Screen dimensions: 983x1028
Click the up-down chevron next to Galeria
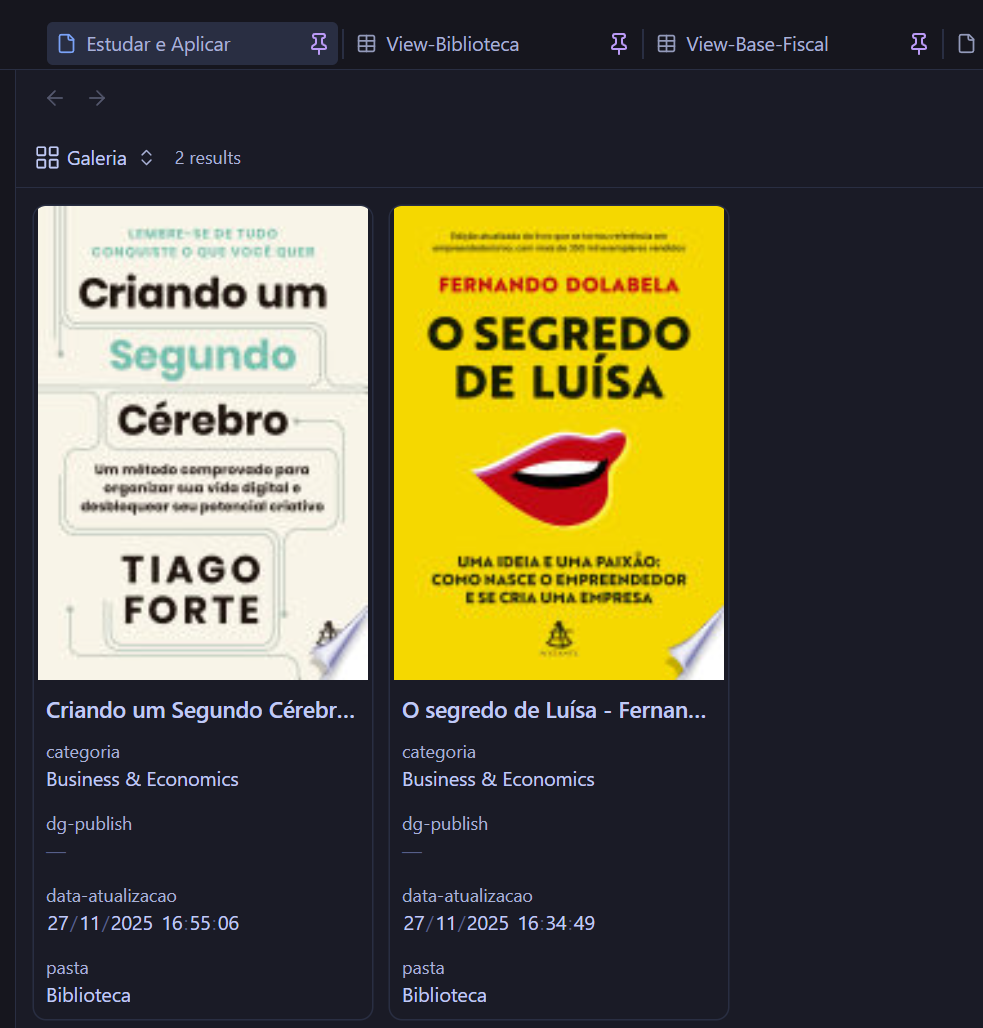[x=146, y=158]
